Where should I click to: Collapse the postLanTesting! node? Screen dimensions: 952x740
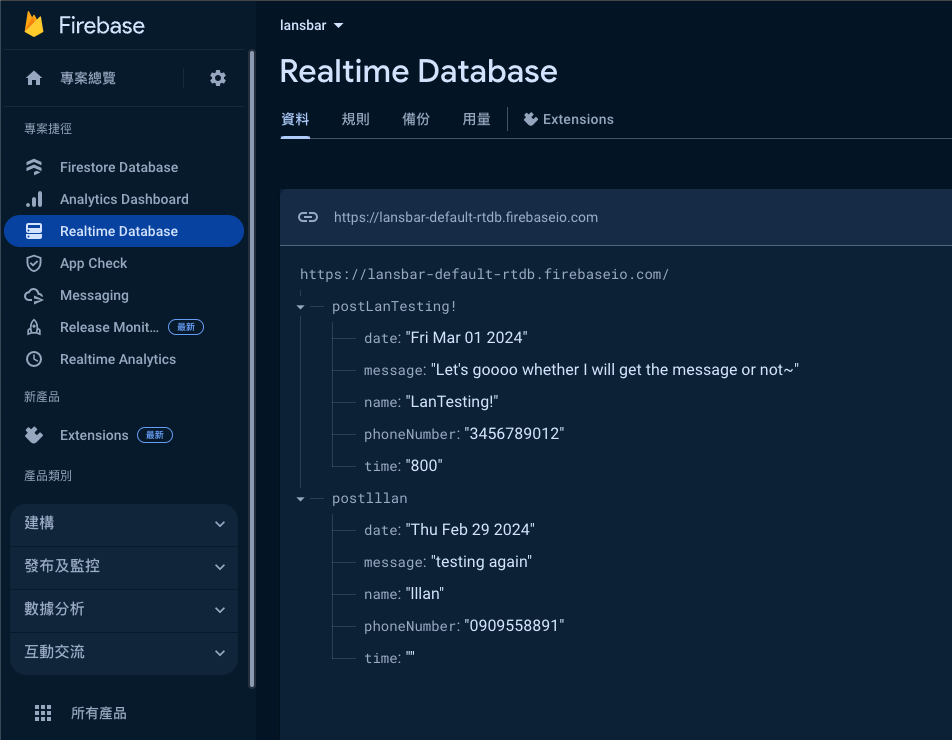[301, 307]
